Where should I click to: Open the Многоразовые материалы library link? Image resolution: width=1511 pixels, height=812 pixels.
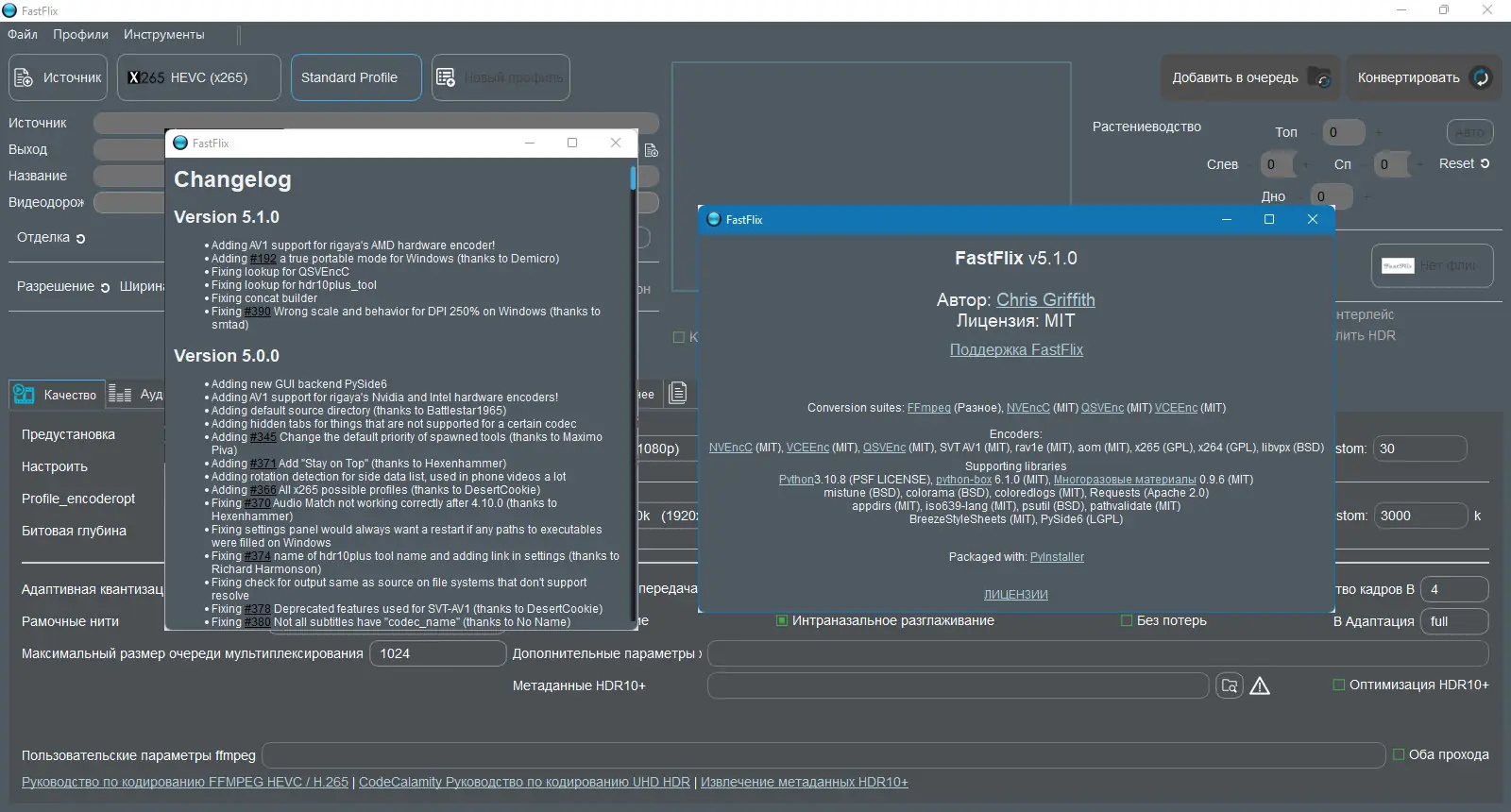point(1125,480)
